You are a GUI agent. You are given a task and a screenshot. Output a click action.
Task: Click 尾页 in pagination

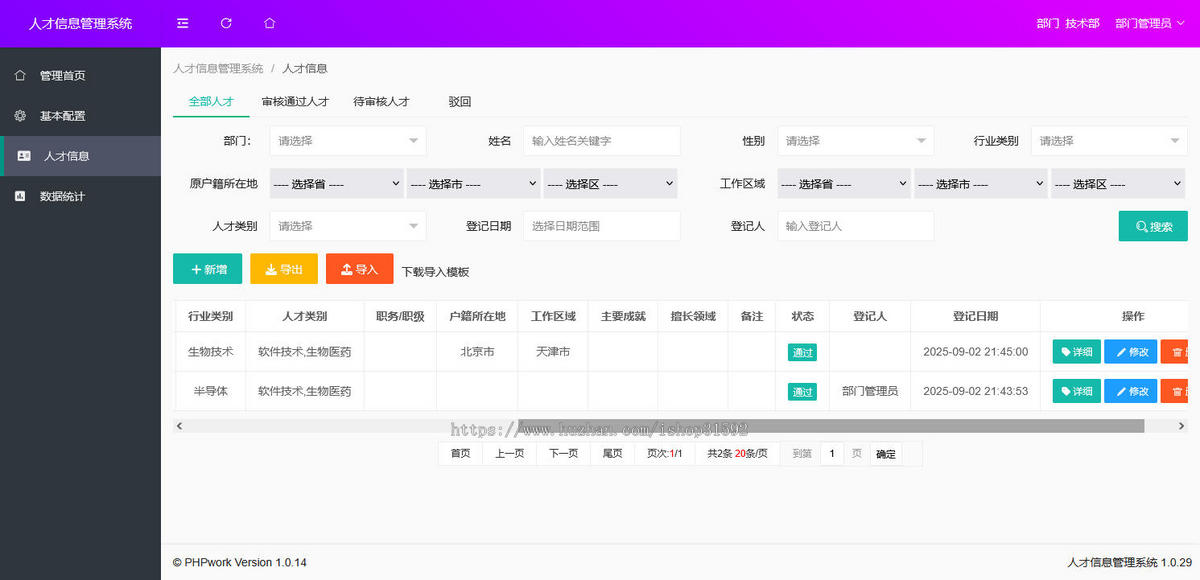point(612,454)
